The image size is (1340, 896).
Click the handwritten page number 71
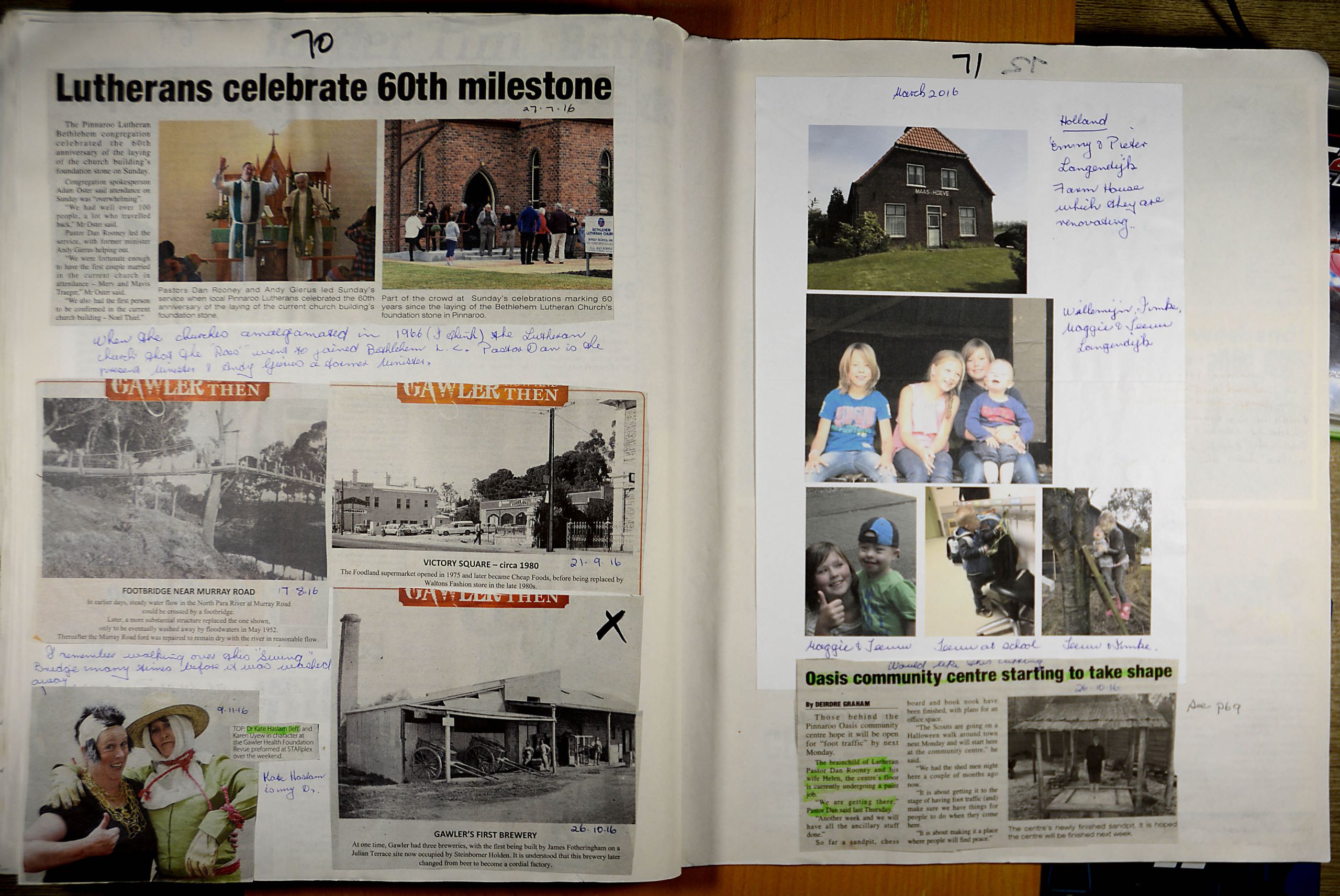tap(967, 66)
